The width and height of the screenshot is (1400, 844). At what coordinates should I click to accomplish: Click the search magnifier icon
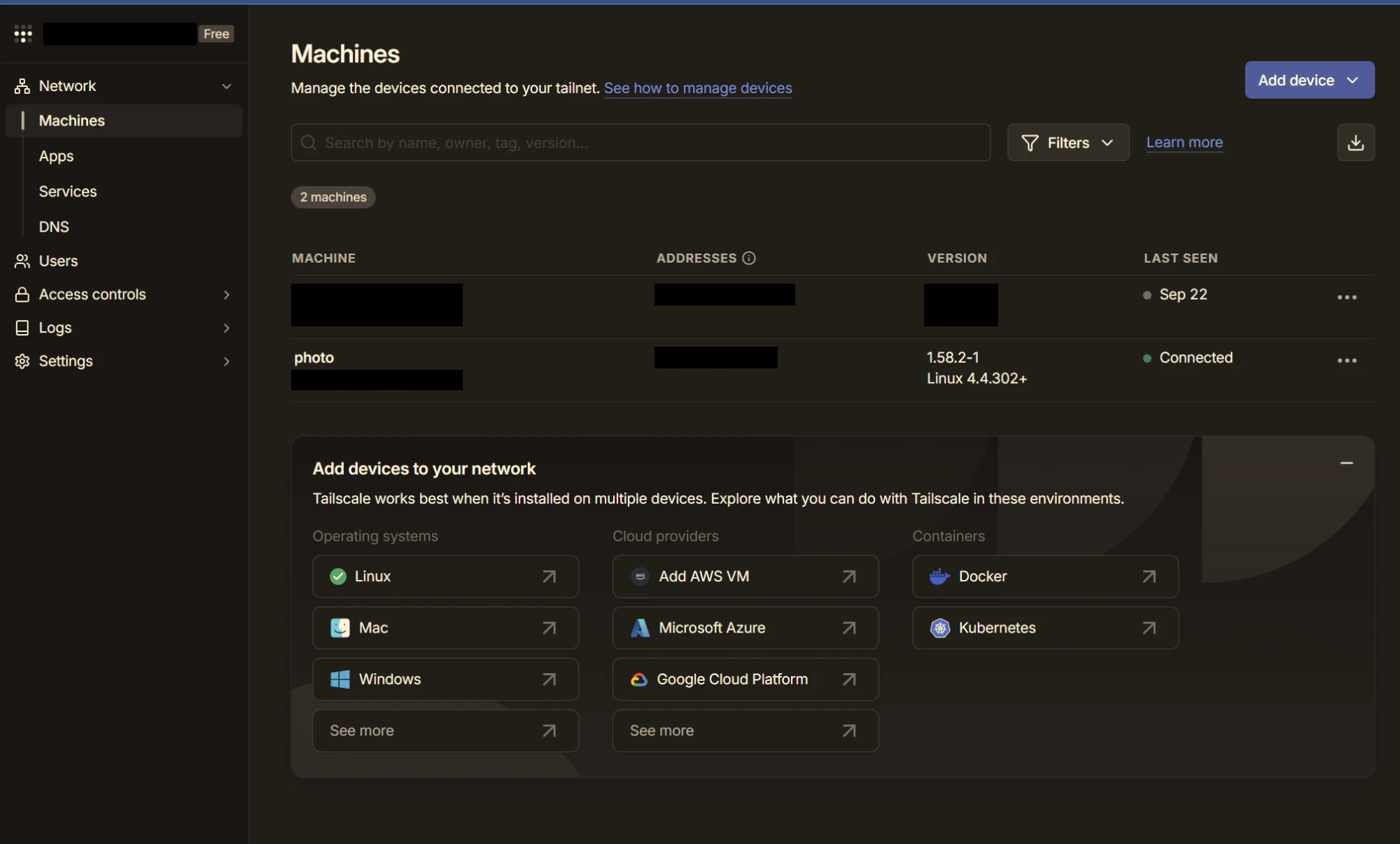point(309,143)
